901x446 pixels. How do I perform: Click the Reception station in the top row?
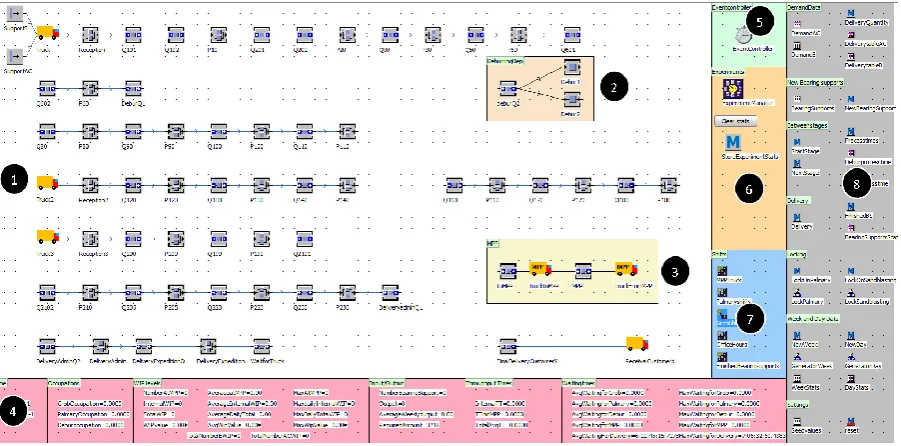click(91, 36)
